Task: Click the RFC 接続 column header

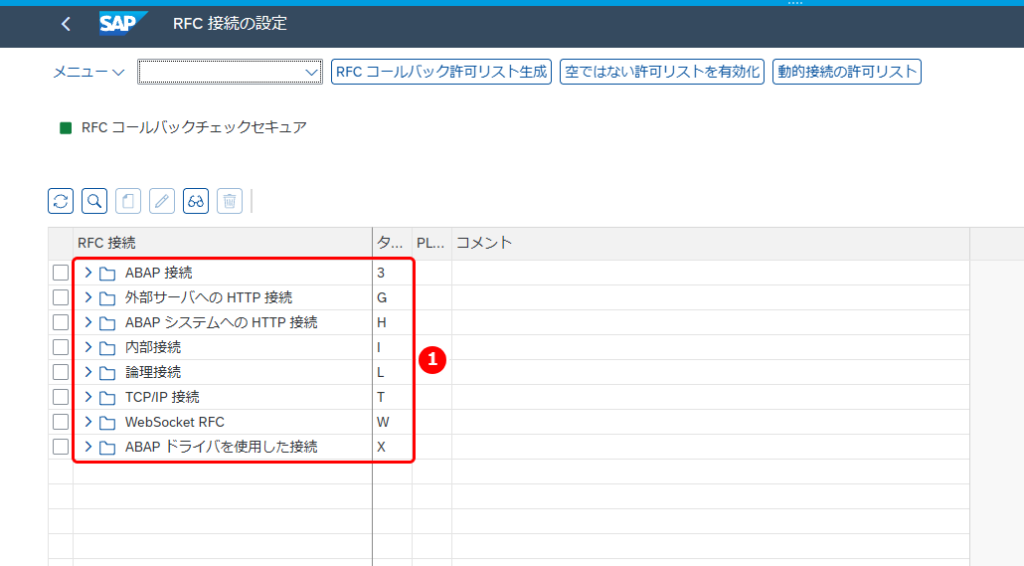Action: [x=222, y=244]
